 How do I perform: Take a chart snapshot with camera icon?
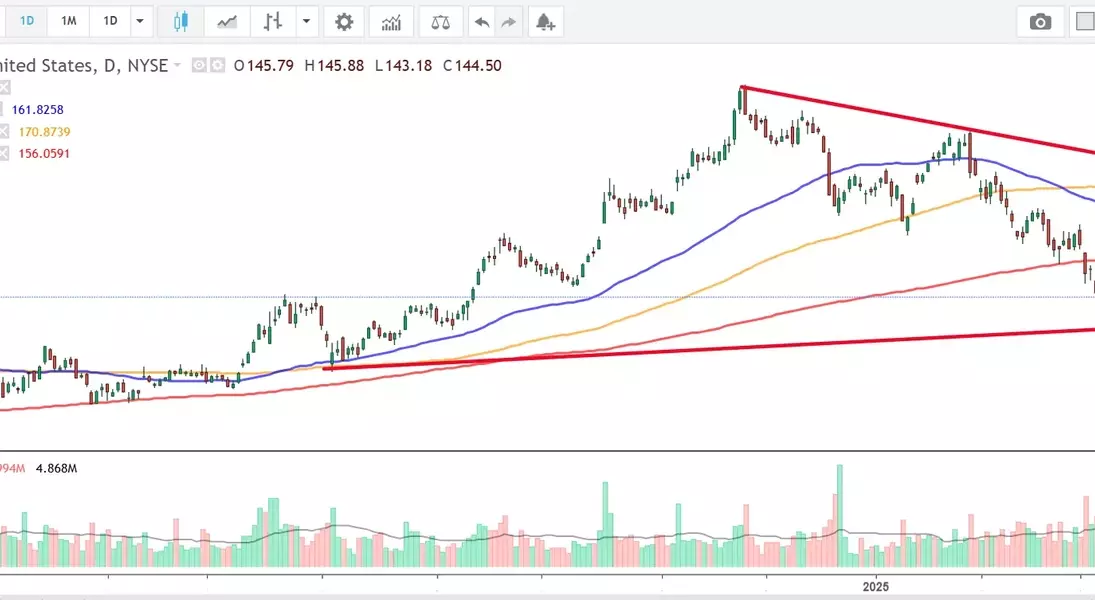coord(1041,21)
